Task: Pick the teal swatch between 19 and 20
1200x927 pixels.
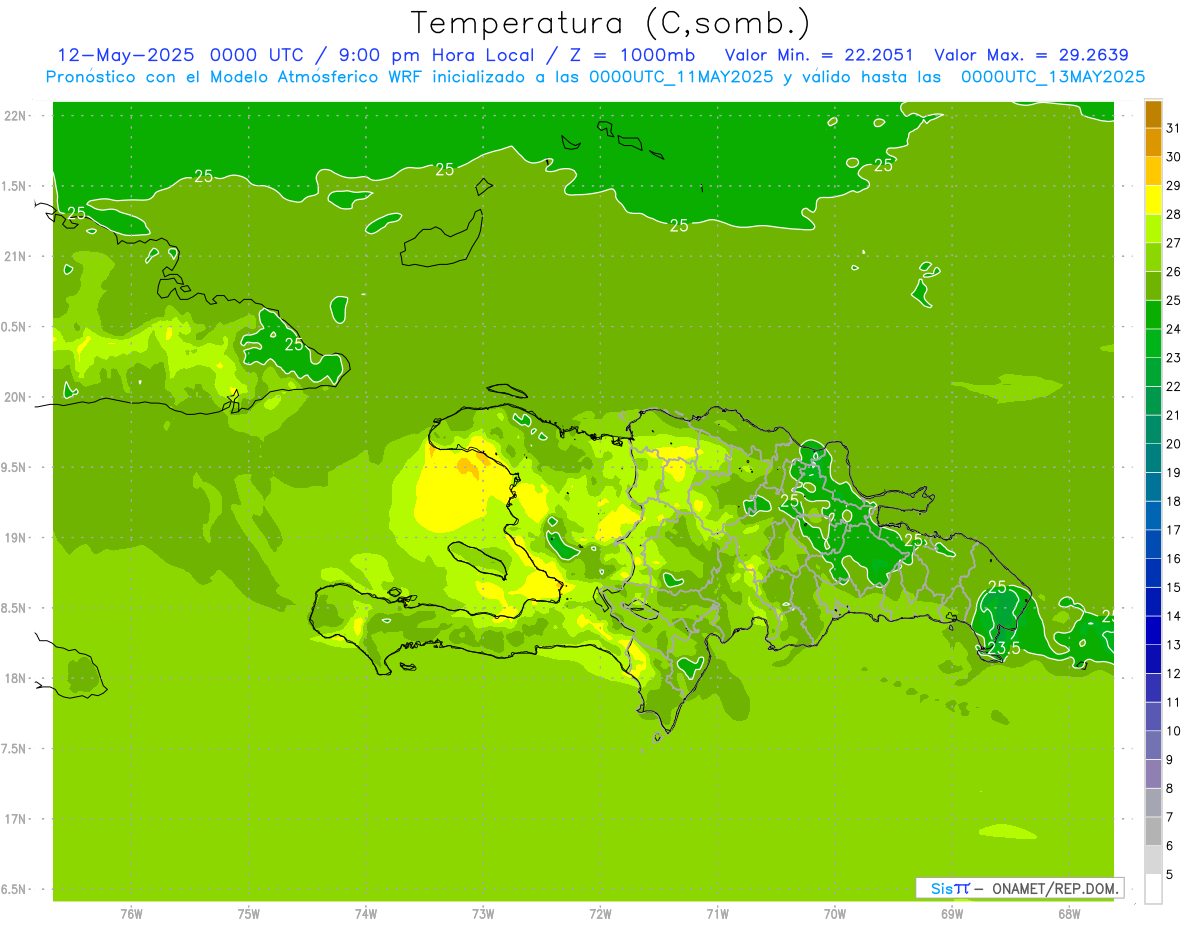Action: [1153, 458]
